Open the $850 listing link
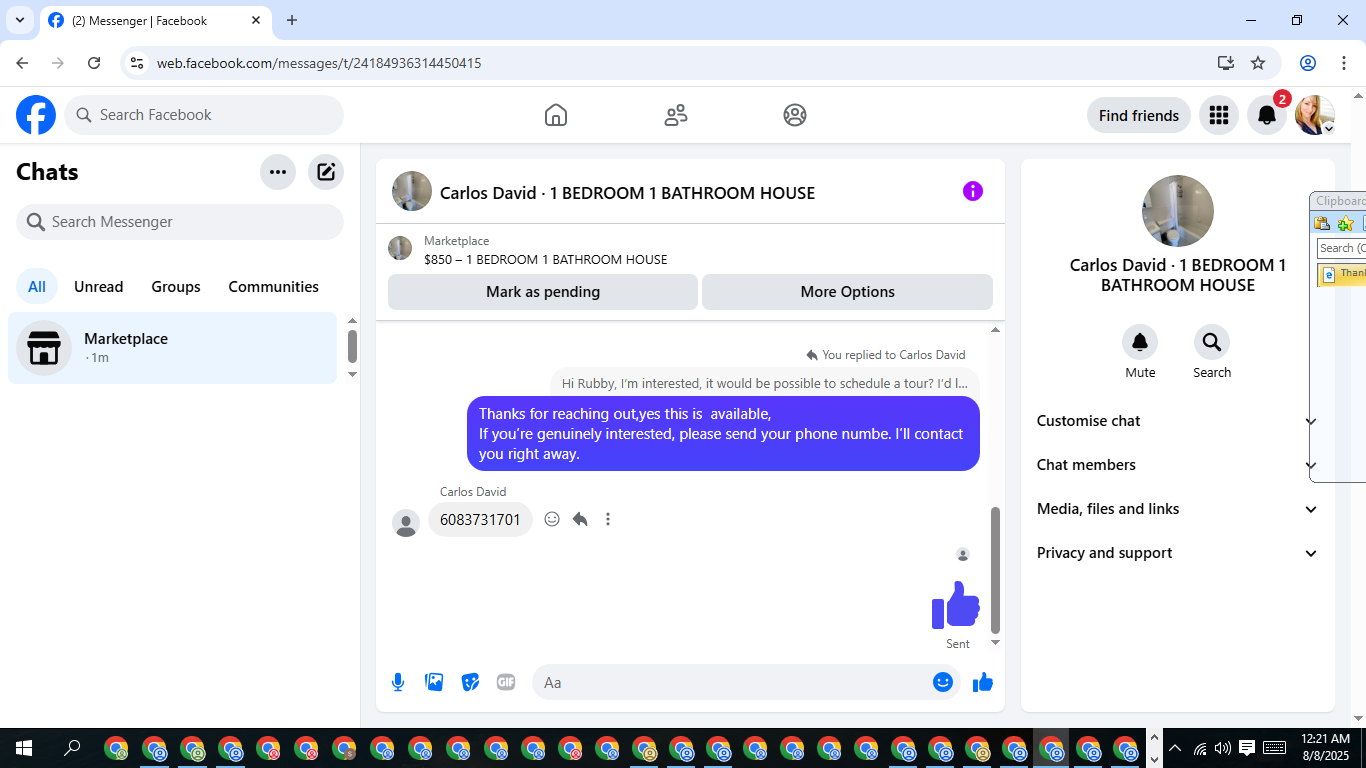Viewport: 1366px width, 768px height. 546,259
